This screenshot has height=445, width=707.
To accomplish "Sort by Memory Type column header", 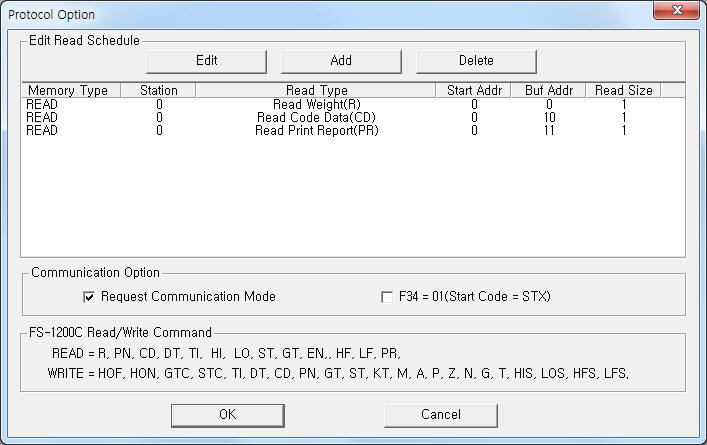I will pyautogui.click(x=71, y=91).
